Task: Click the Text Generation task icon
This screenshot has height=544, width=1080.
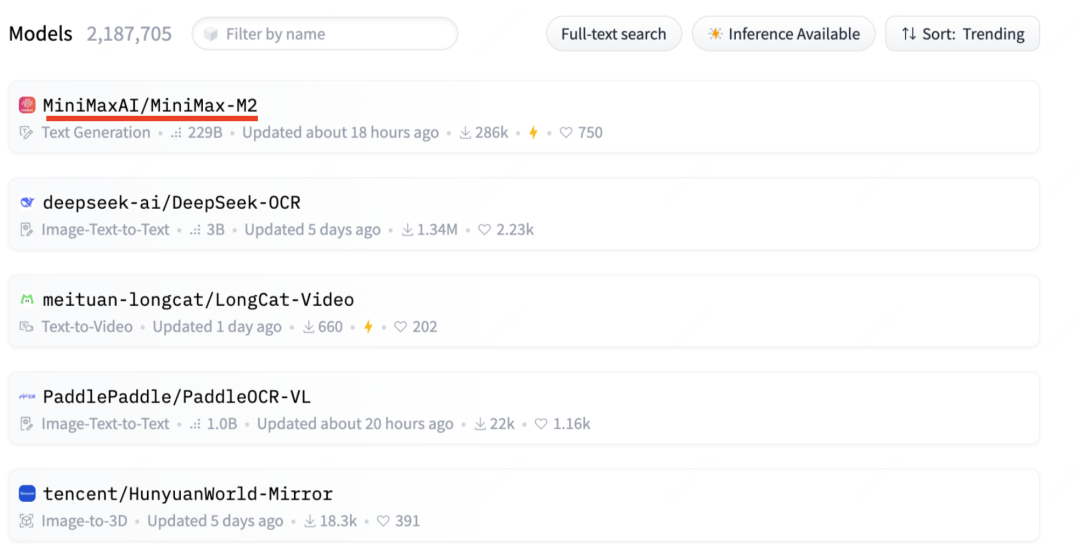Action: 26,133
